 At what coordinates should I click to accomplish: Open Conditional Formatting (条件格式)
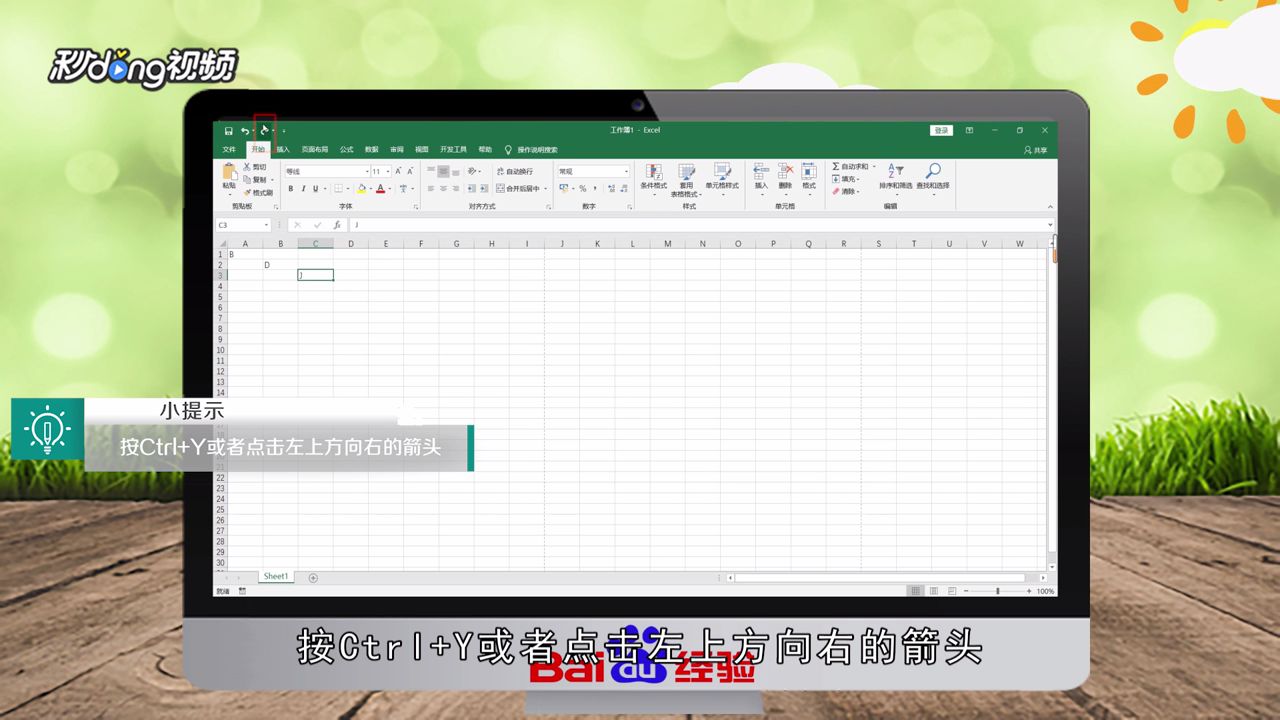click(653, 178)
